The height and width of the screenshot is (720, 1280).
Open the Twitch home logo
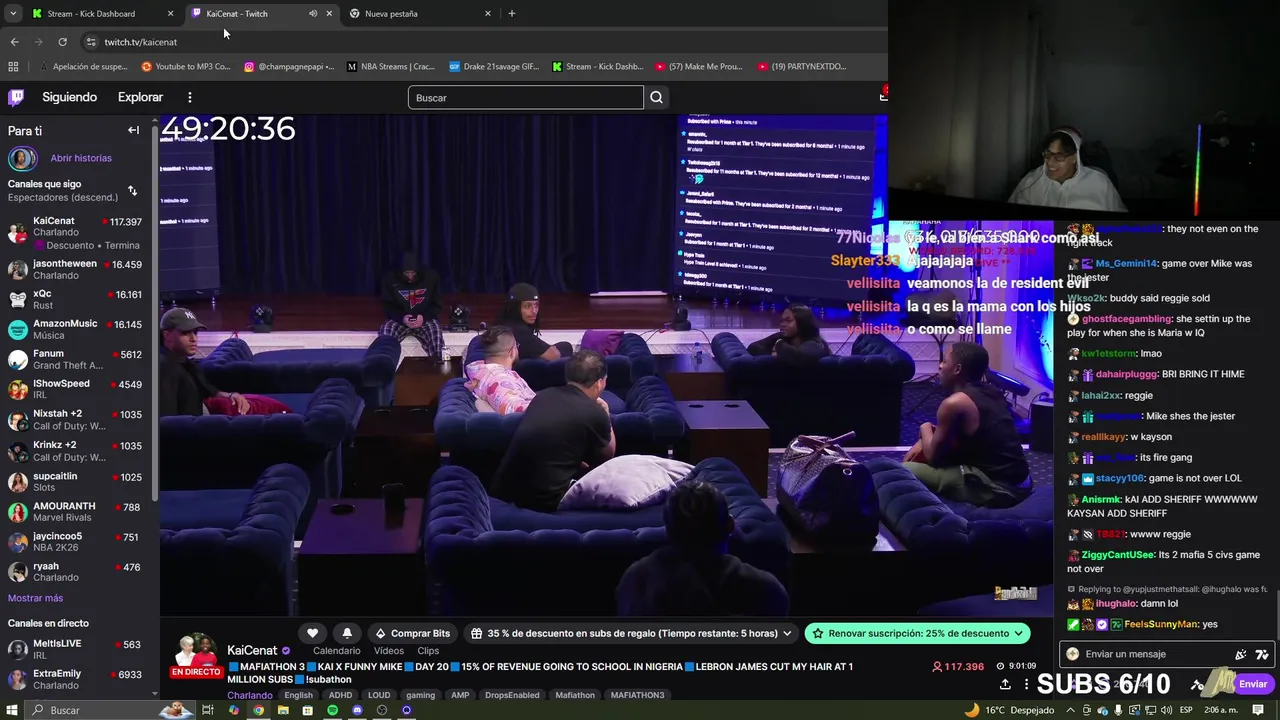coord(16,97)
